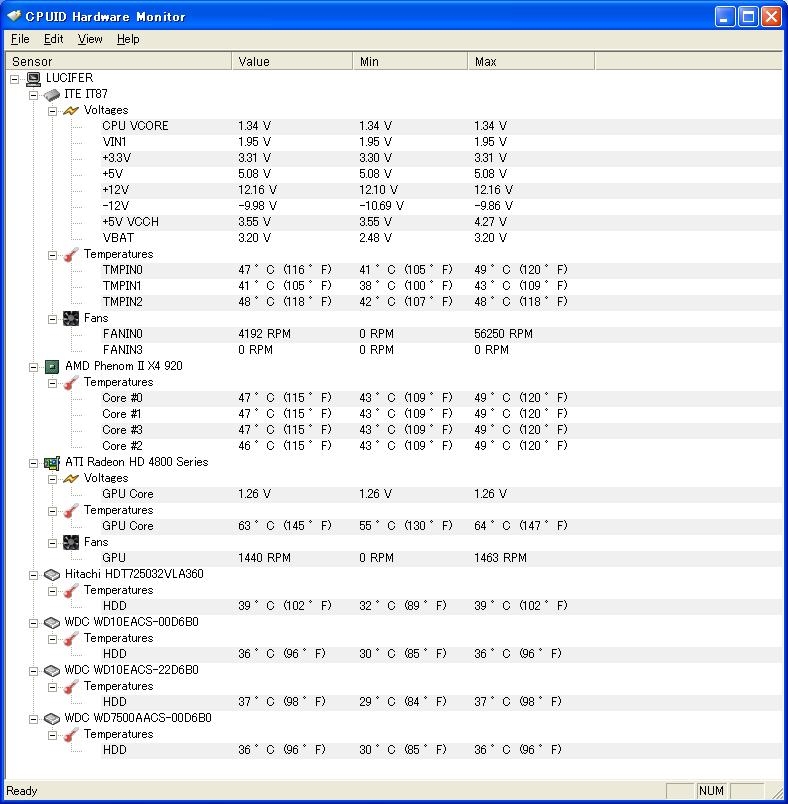Collapse the ATI Radeon Fans group
This screenshot has width=788, height=804.
point(52,543)
